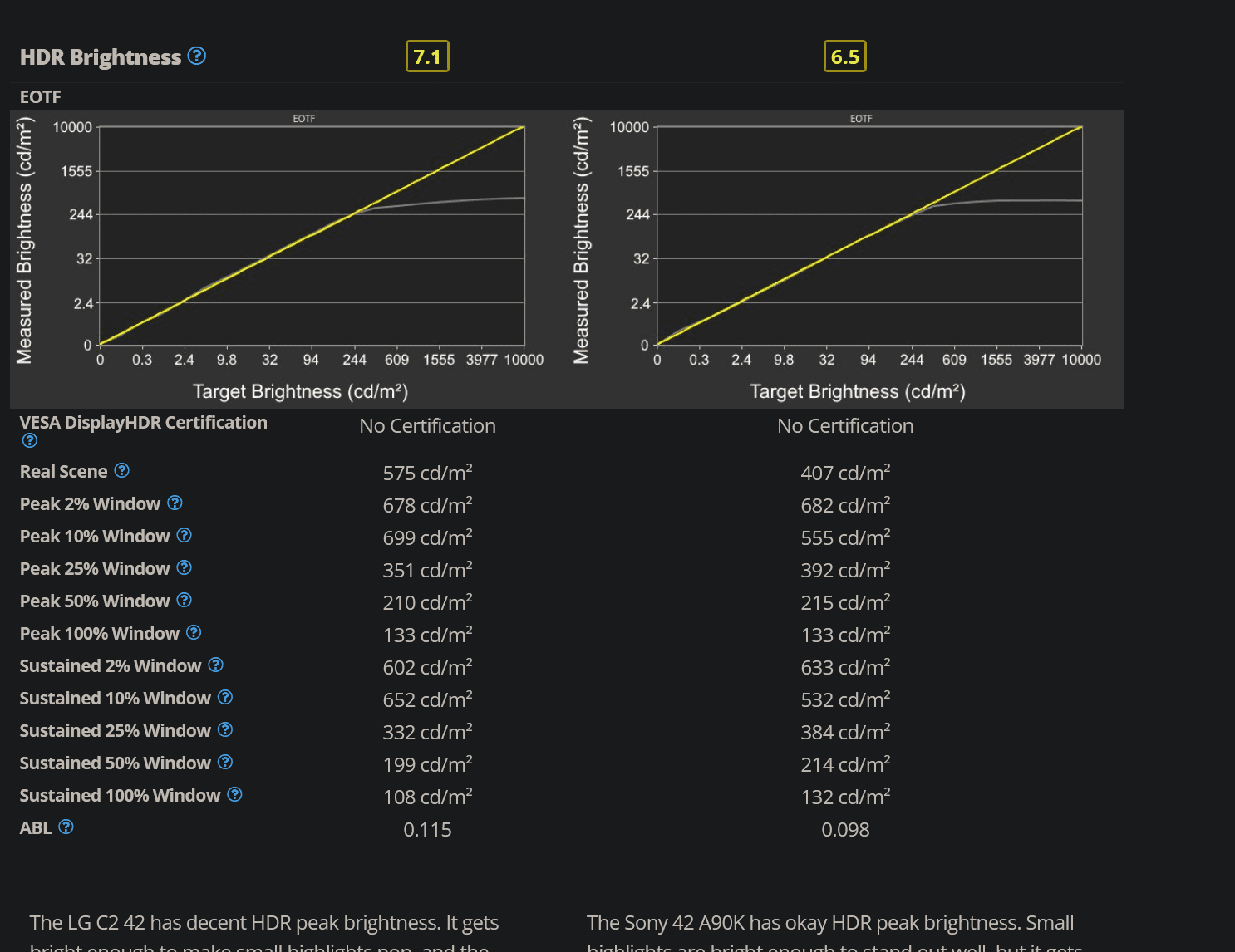Click the 6.5 HDR Brightness score badge
The image size is (1235, 952).
pos(845,56)
